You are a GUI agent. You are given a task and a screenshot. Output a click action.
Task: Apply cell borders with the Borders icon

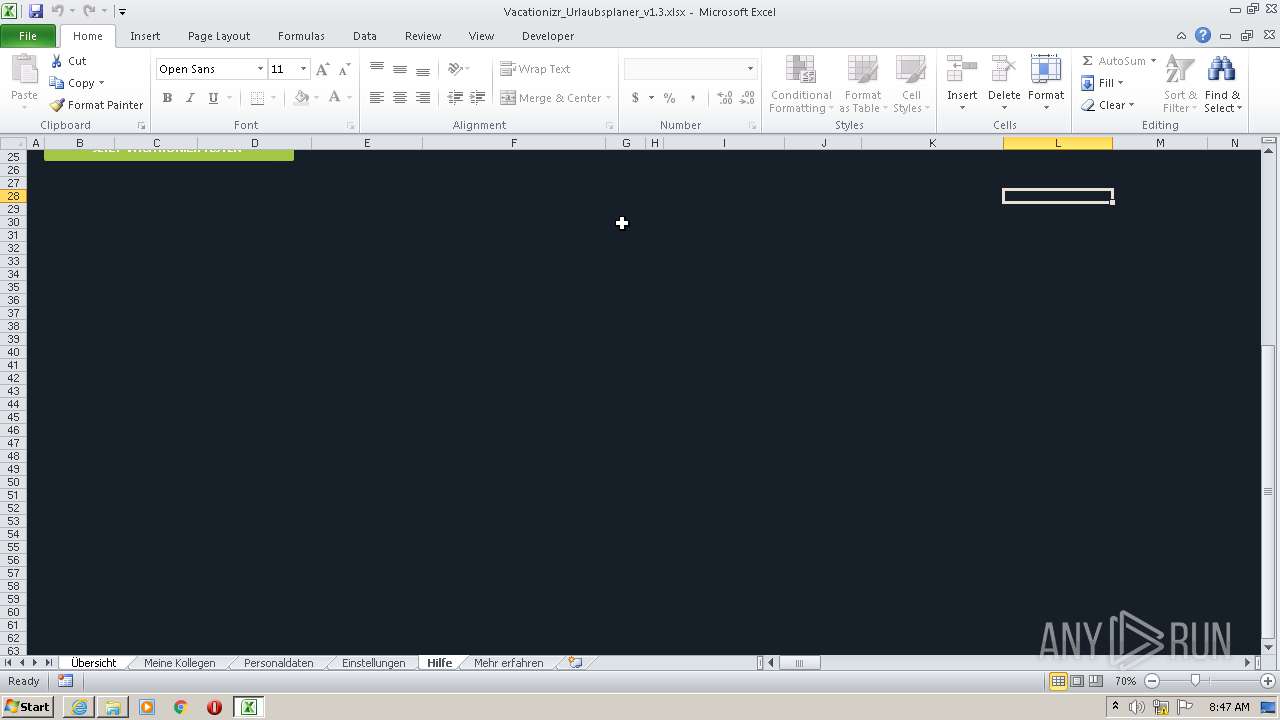[x=257, y=98]
